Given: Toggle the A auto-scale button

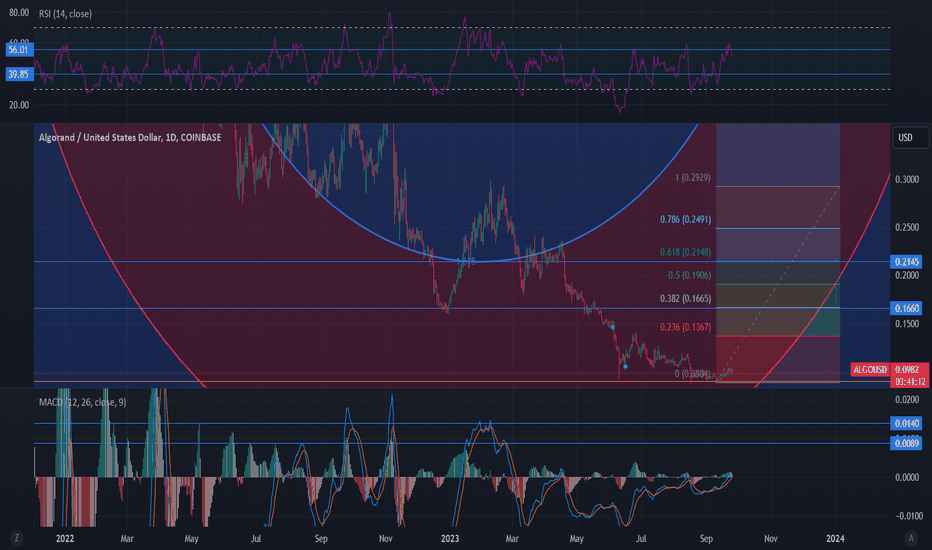Looking at the screenshot, I should (910, 538).
